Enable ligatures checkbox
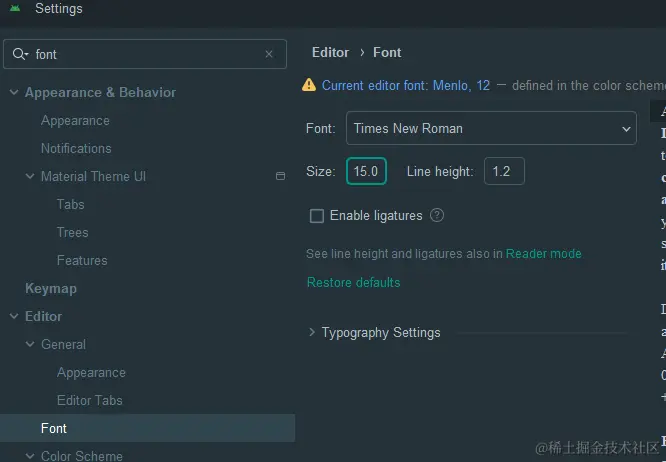 click(x=317, y=216)
